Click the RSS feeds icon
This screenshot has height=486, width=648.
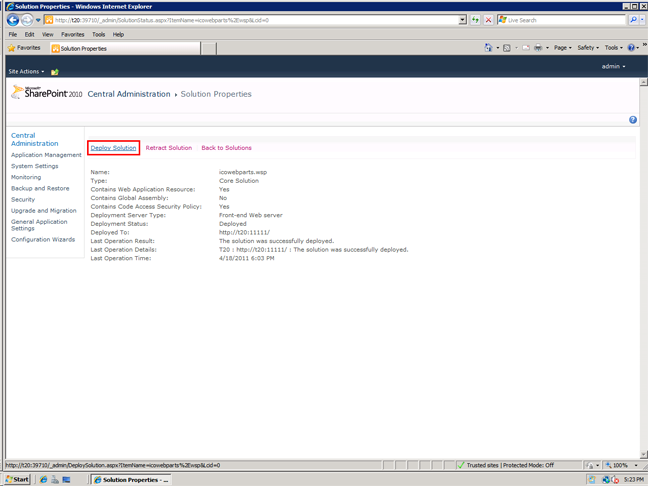tap(507, 48)
